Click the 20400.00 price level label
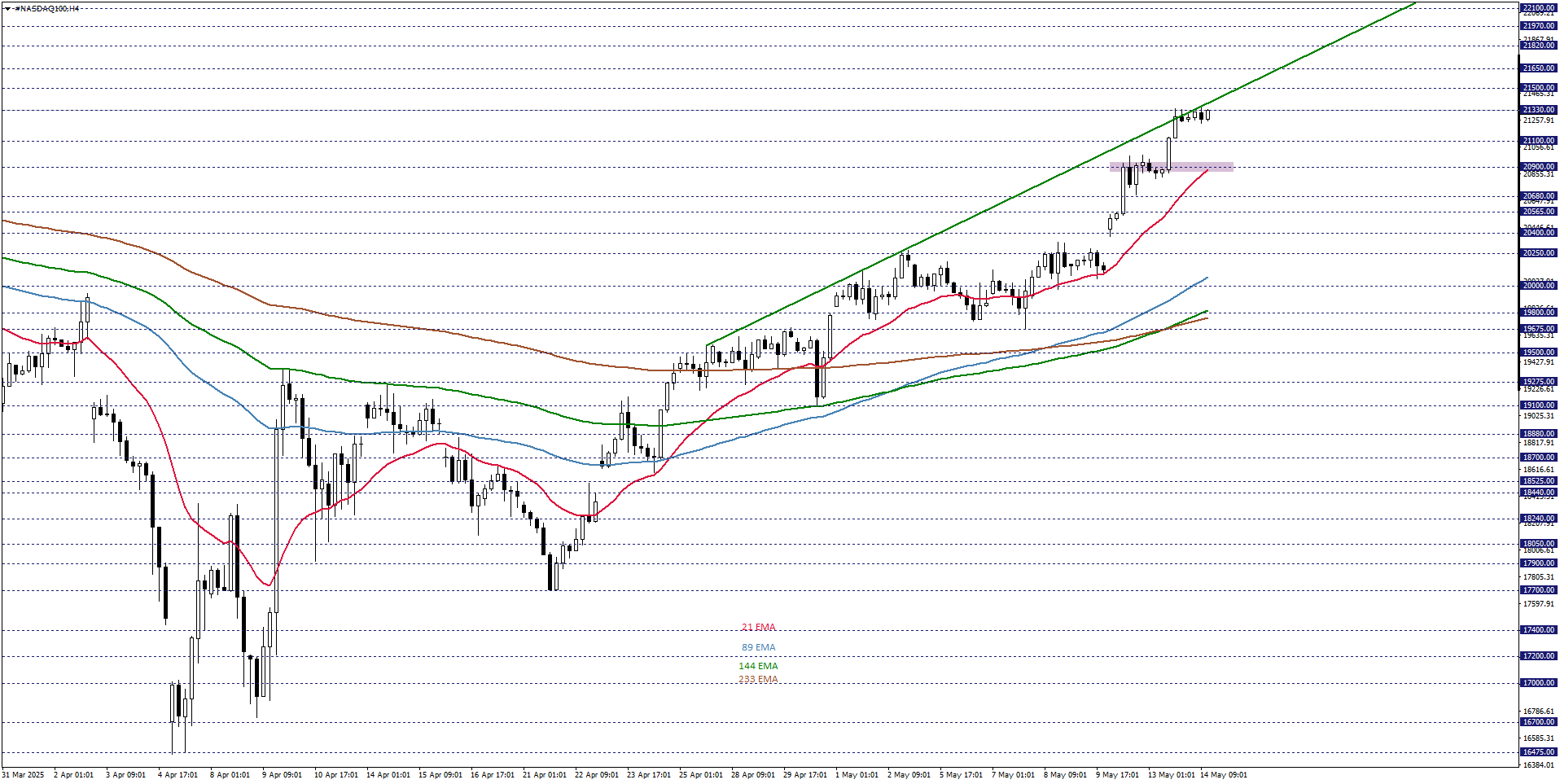The height and width of the screenshot is (784, 1560). (1539, 233)
